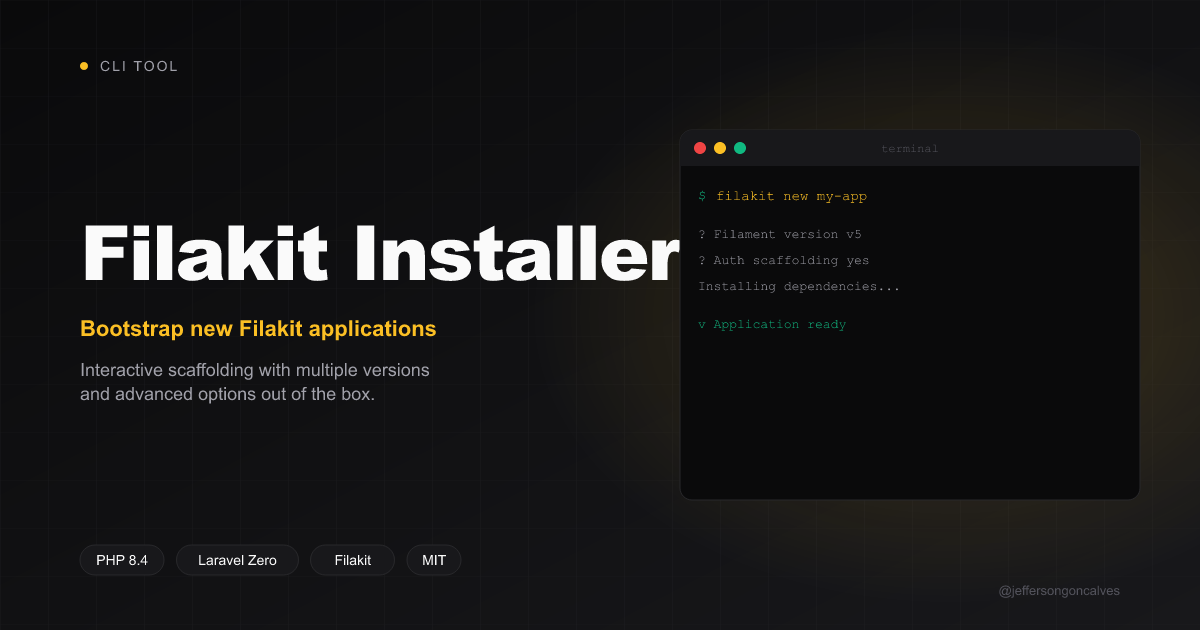The height and width of the screenshot is (630, 1200).
Task: Click the 'terminal' window title
Action: [x=910, y=149]
